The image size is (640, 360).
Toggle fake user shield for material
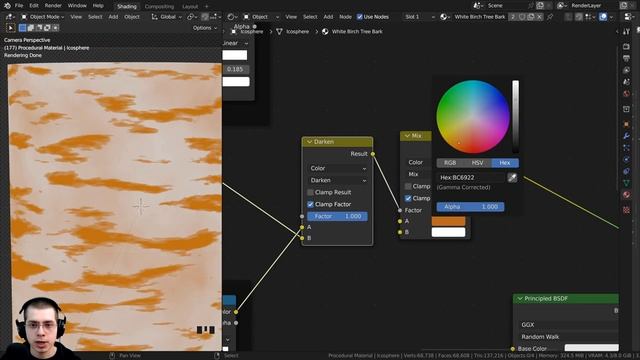[x=522, y=17]
